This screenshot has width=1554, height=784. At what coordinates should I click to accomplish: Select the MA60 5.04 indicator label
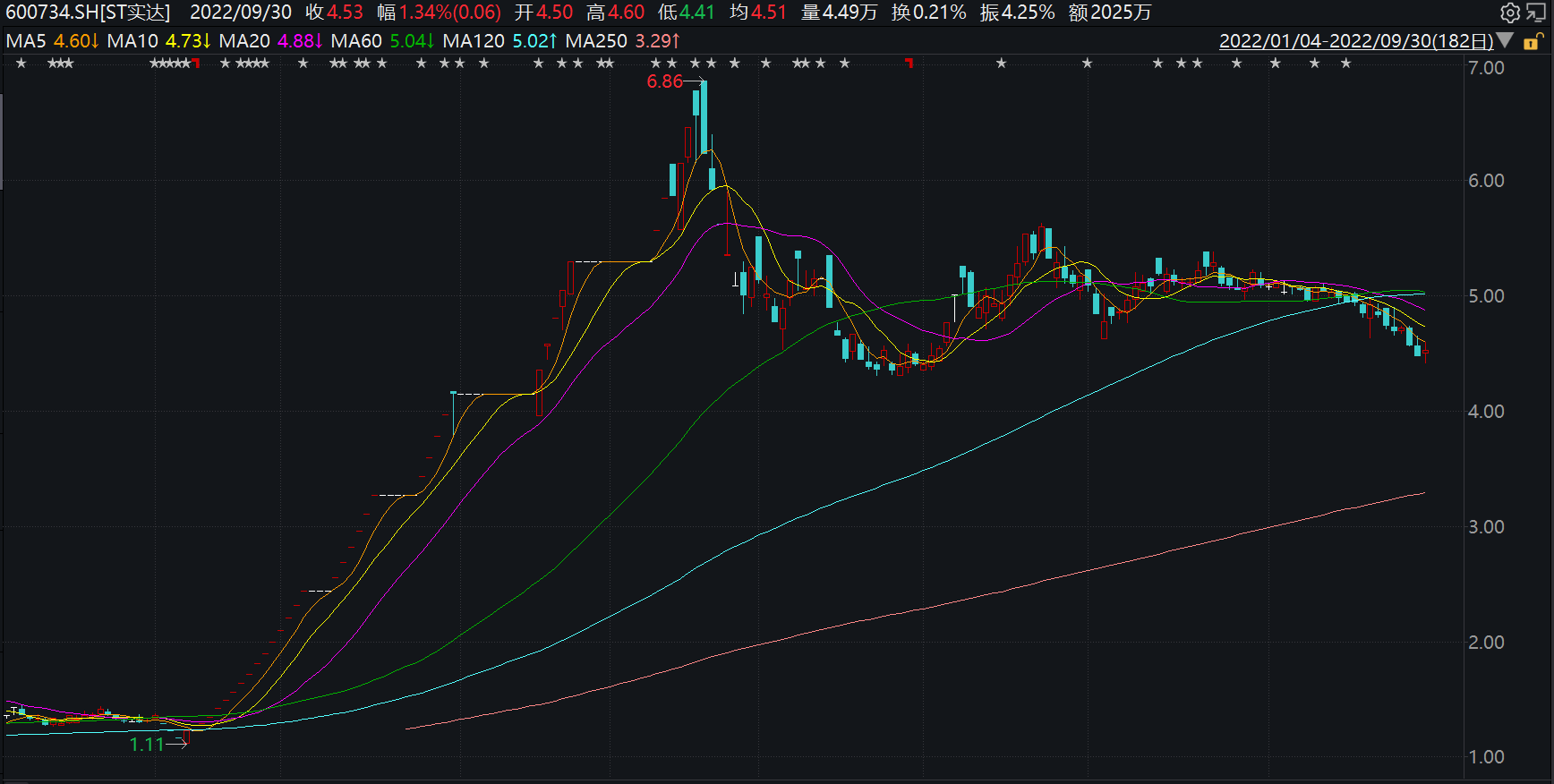tap(383, 41)
